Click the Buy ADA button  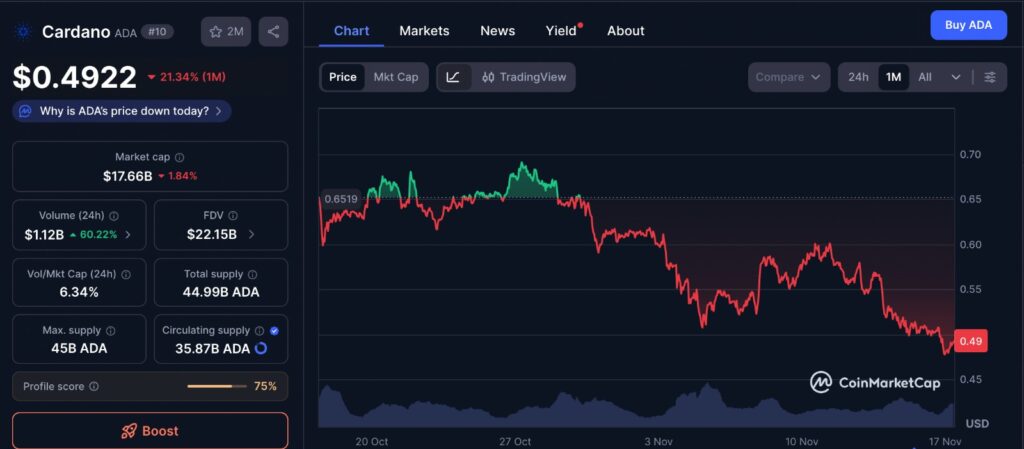(x=968, y=25)
